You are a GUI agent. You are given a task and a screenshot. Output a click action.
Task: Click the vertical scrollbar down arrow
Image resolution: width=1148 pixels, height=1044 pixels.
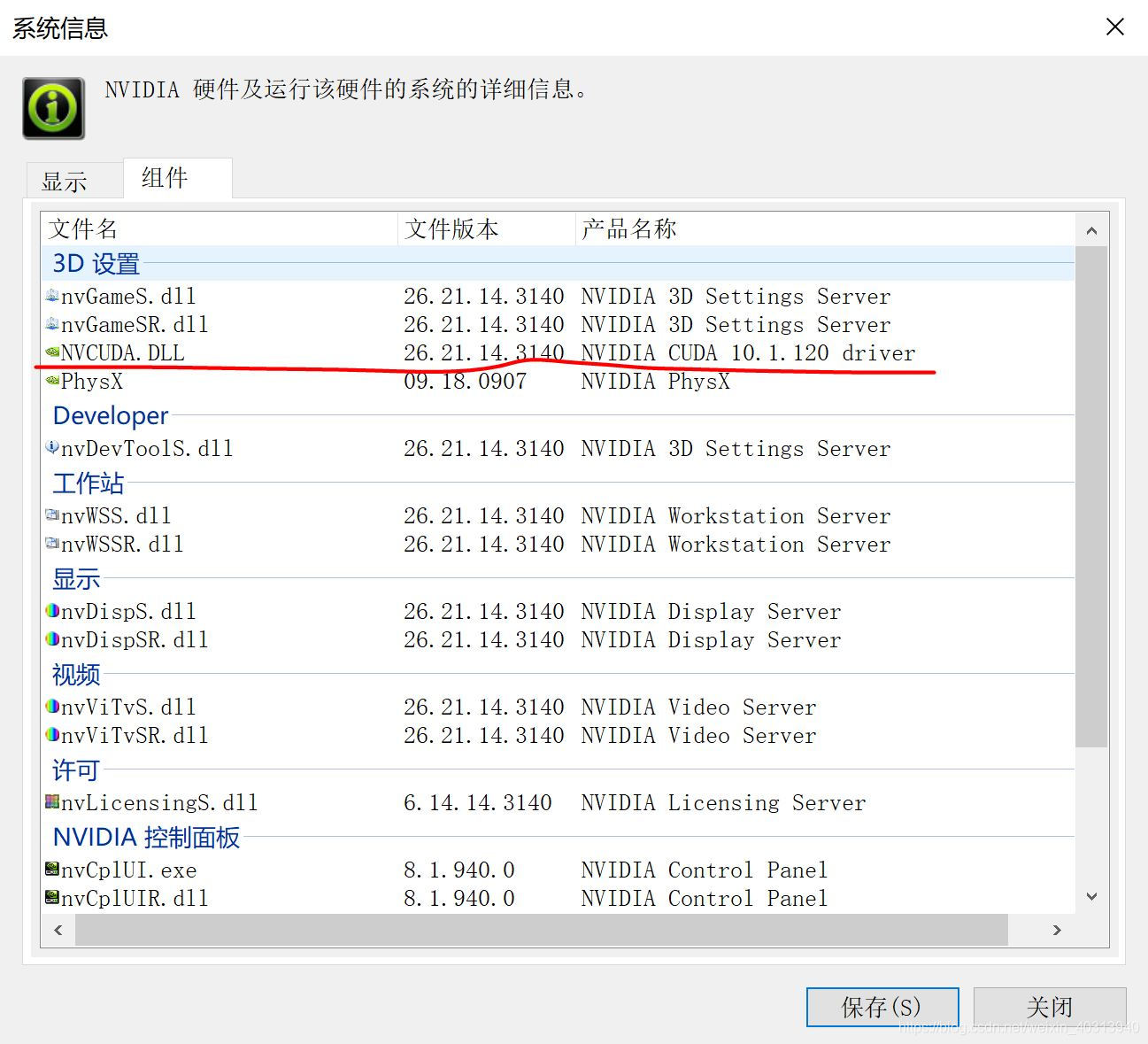1091,897
